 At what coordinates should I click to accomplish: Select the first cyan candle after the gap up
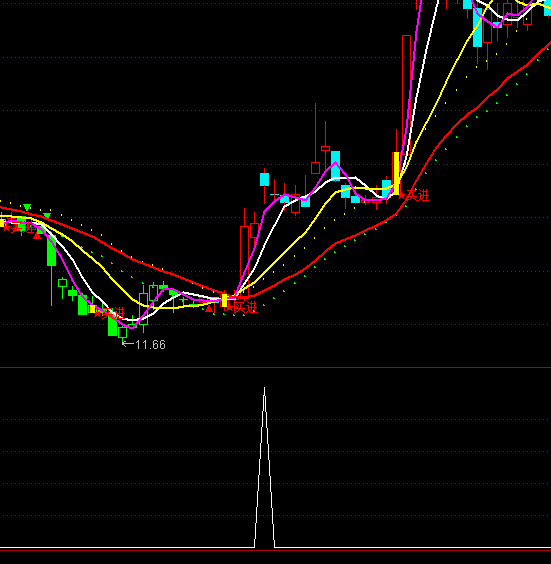tap(264, 179)
